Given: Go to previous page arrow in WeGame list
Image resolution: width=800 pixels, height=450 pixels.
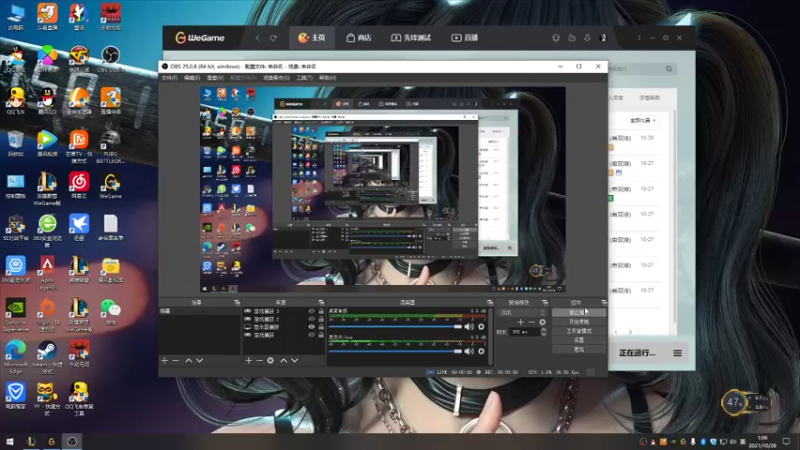Looking at the screenshot, I should coord(616,332).
